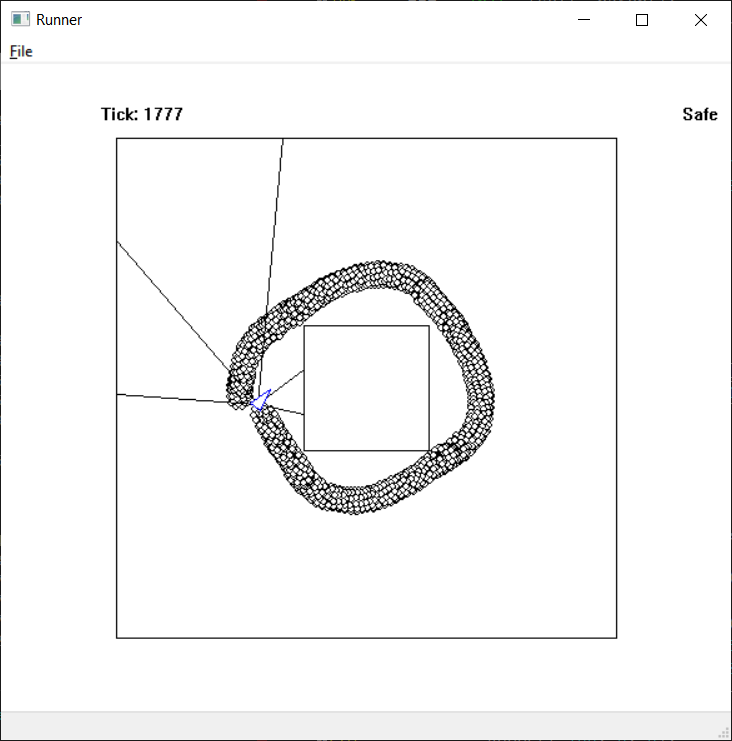Click the dark cluster near inner square's bottom-right corner
The image size is (732, 741).
tap(447, 453)
